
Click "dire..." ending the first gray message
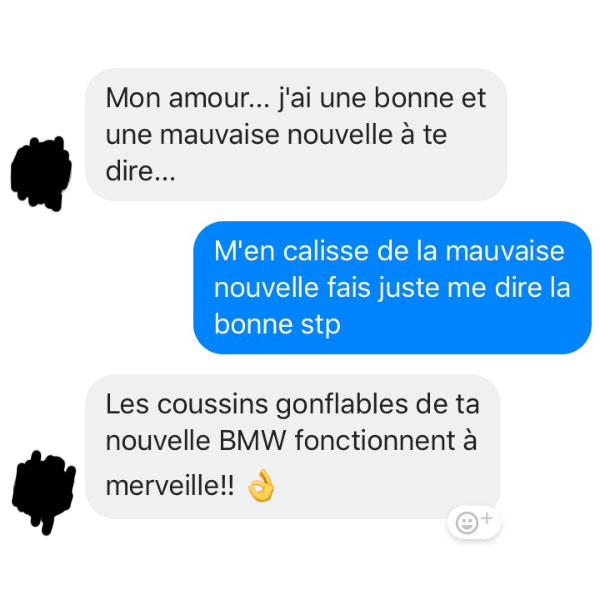(x=140, y=171)
